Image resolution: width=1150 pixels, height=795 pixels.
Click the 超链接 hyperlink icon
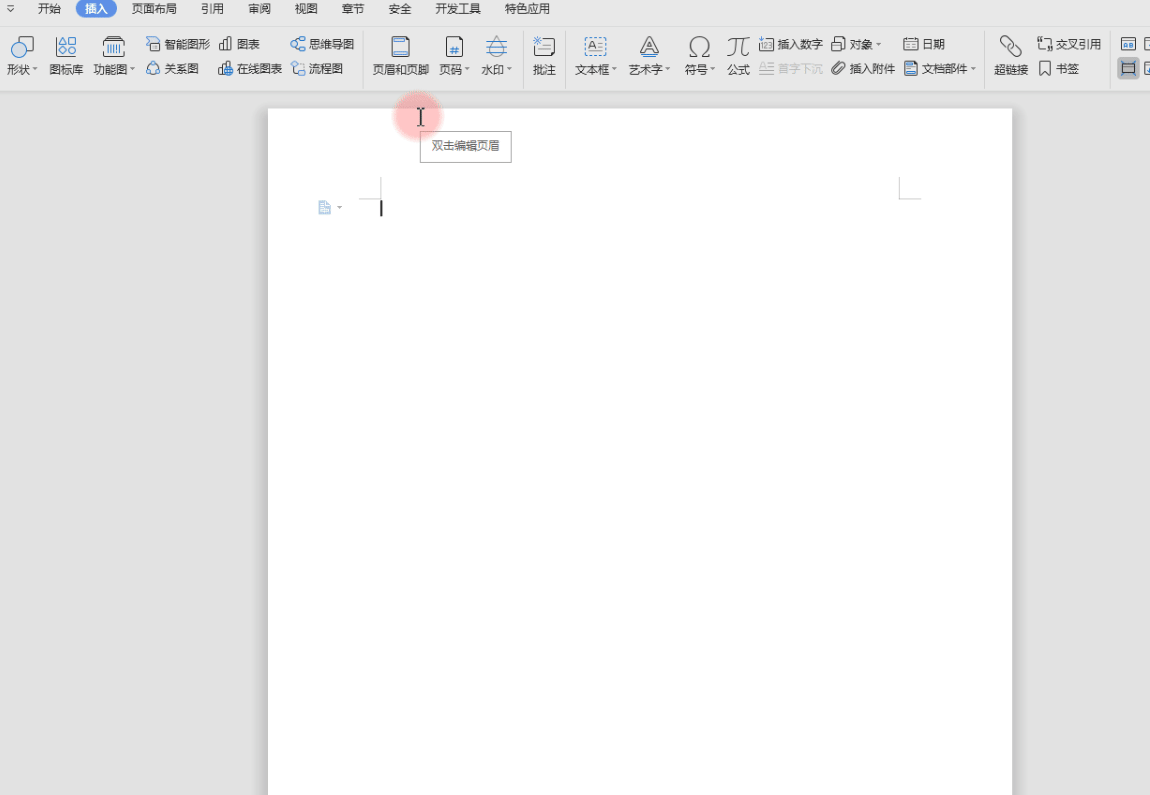point(1011,56)
